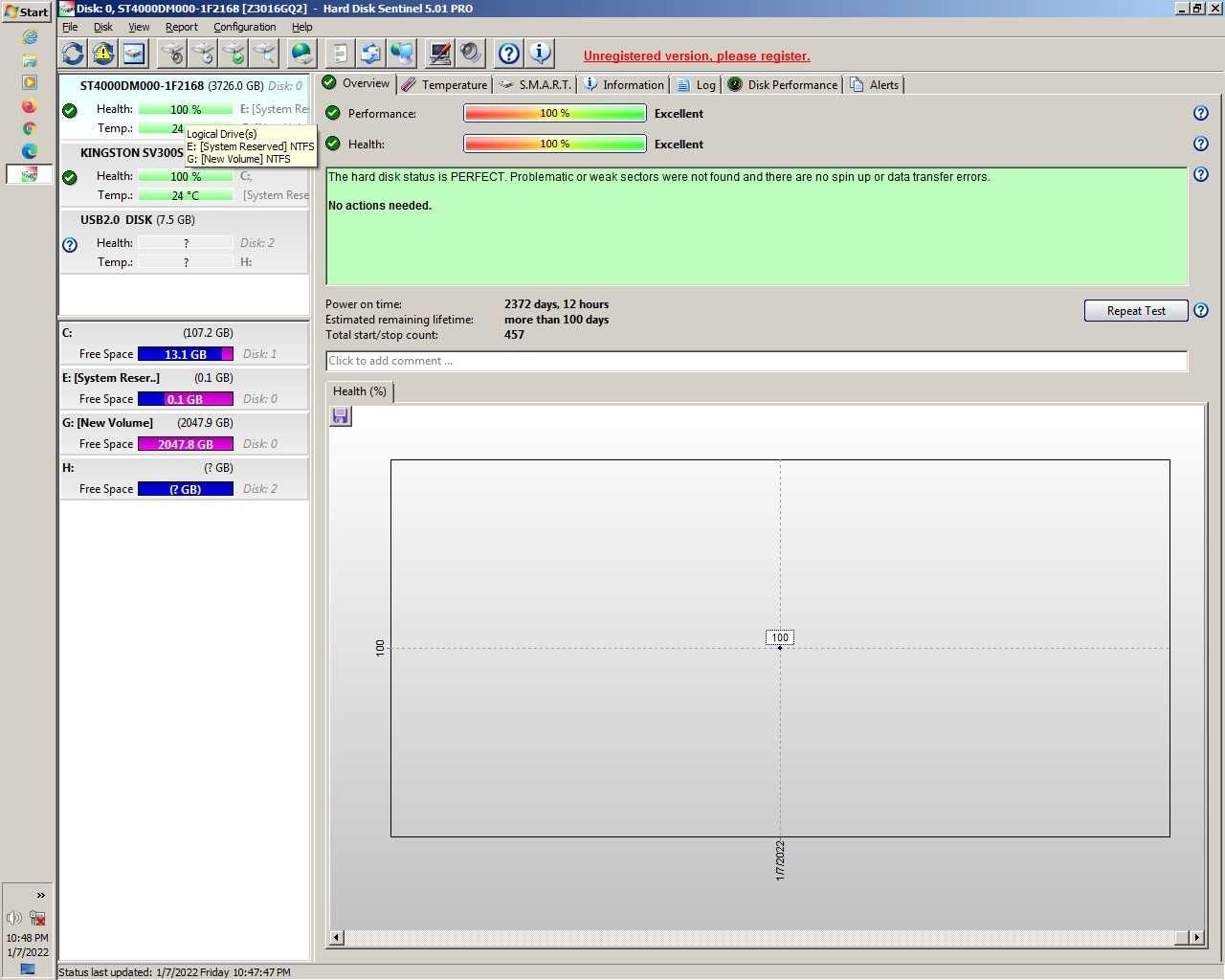The width and height of the screenshot is (1225, 980).
Task: Switch to the Disk Performance tab
Action: tap(783, 84)
